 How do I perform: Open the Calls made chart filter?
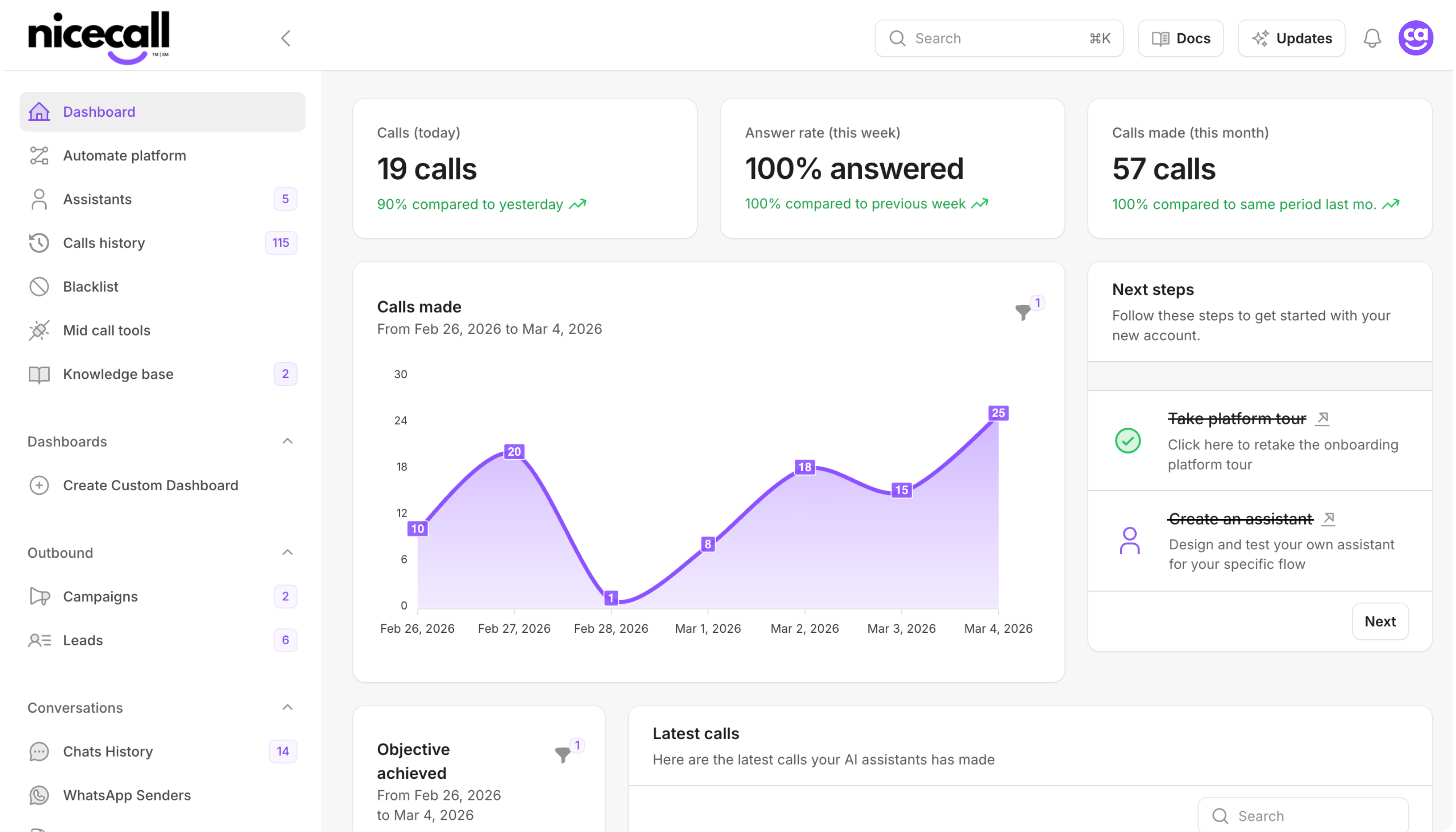(1023, 312)
